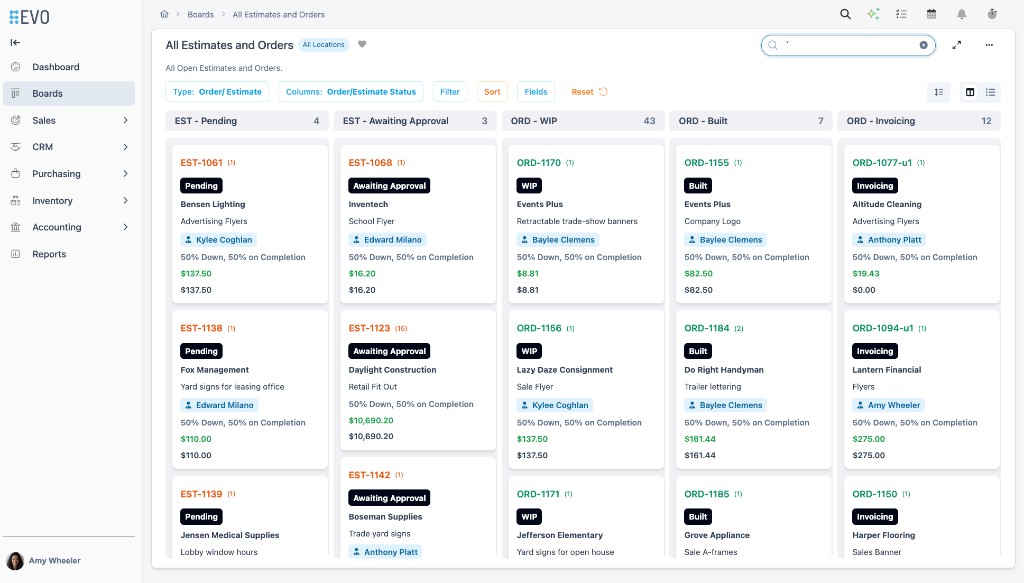Open the task checklist icon
This screenshot has width=1024, height=583.
pos(902,14)
